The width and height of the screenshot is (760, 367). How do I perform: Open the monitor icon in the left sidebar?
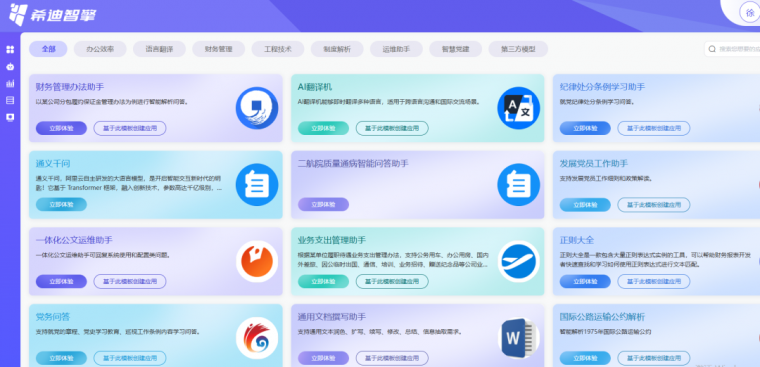pos(10,117)
